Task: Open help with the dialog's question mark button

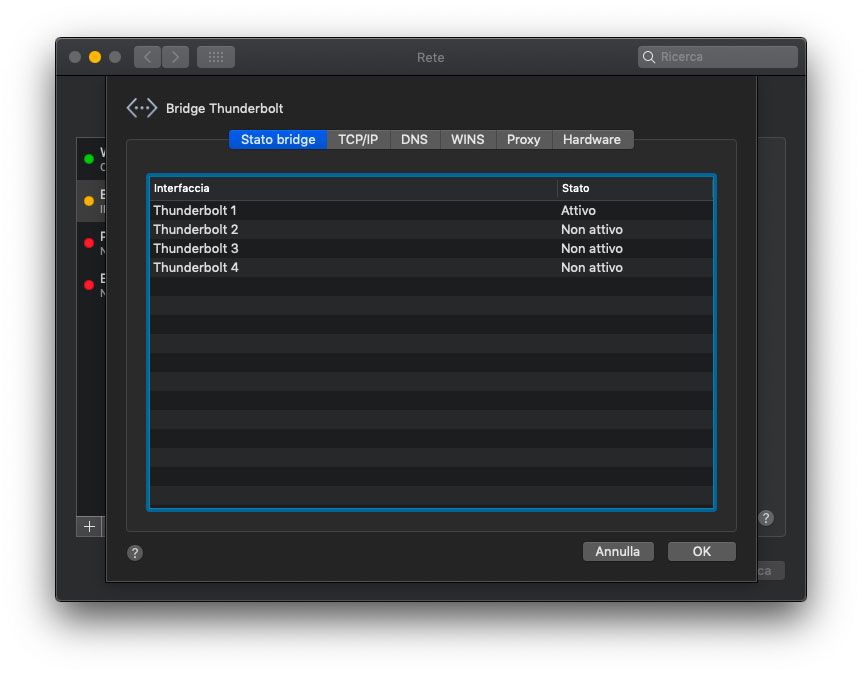Action: (135, 552)
